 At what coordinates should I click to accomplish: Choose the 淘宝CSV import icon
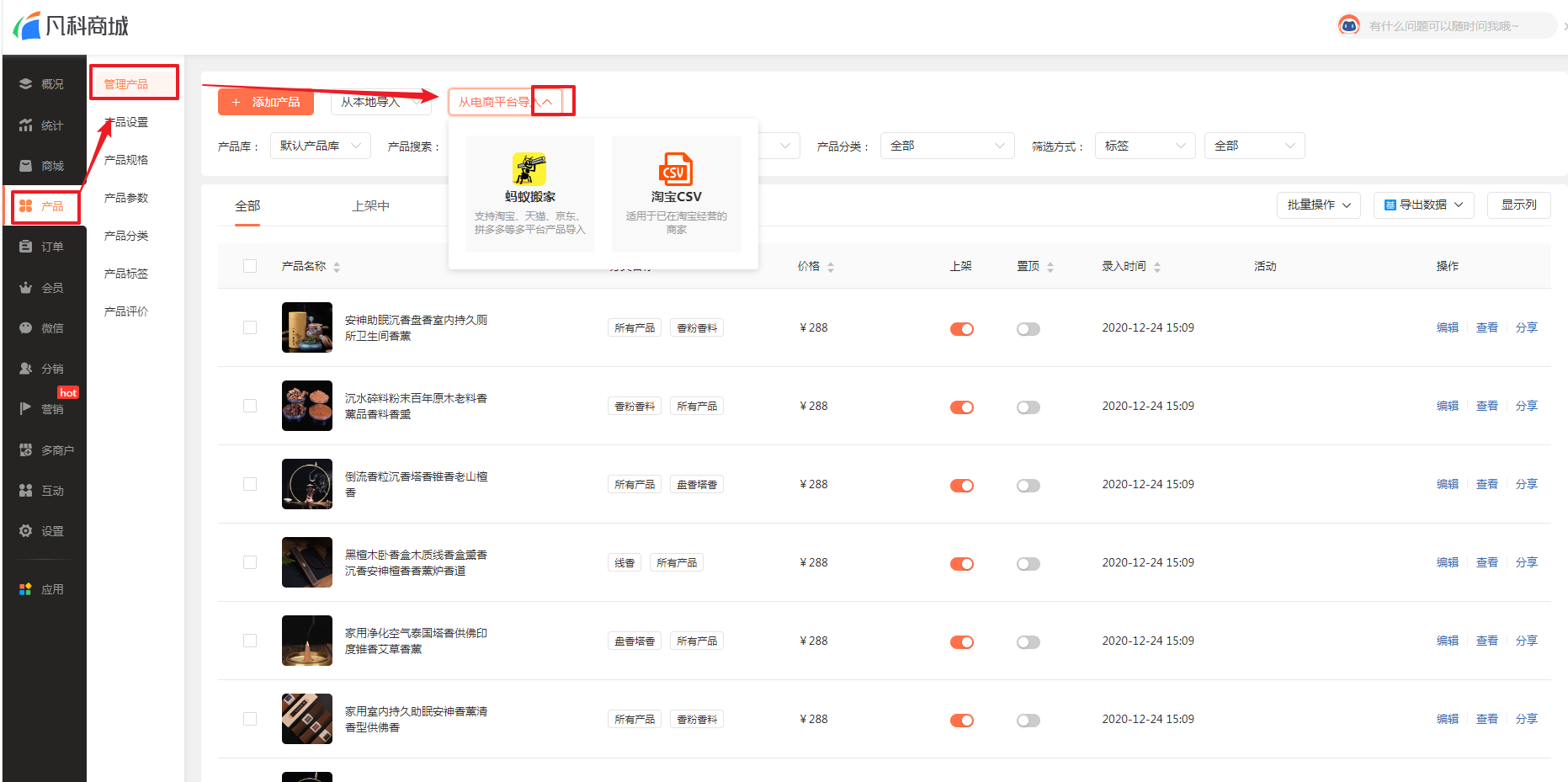[x=676, y=169]
